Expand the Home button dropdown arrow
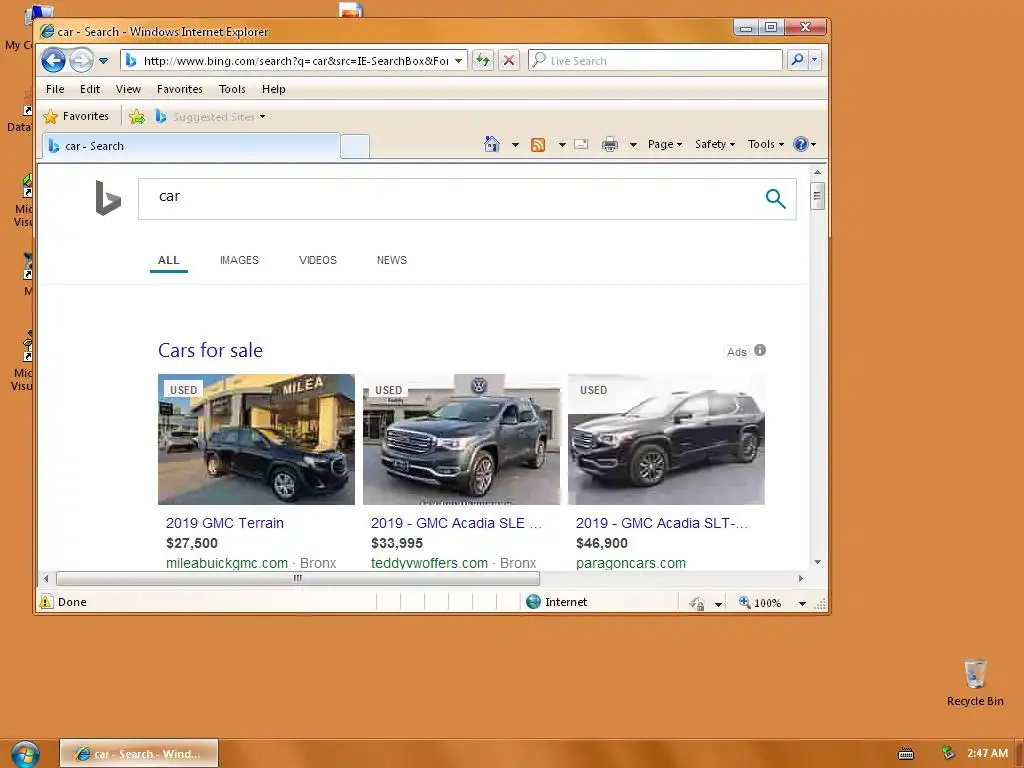The image size is (1024, 768). coord(515,145)
